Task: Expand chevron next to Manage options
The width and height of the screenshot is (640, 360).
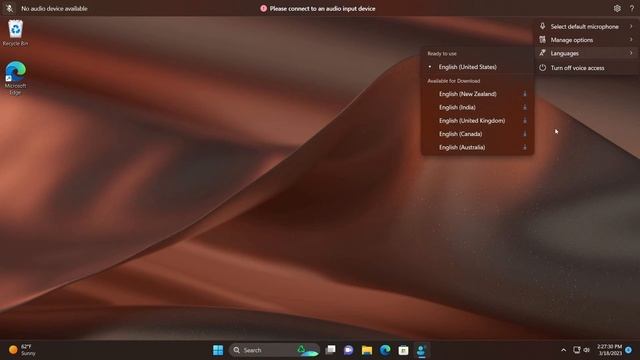Action: pos(631,40)
